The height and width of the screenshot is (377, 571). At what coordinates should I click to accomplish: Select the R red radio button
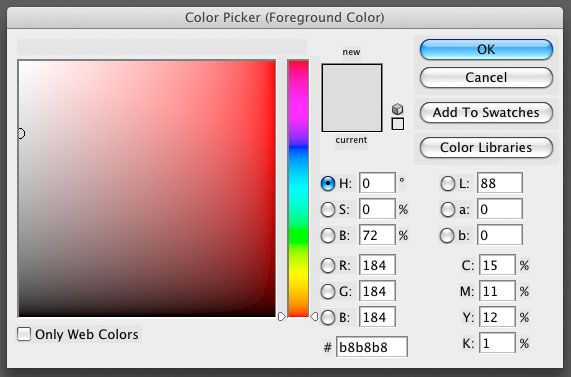[328, 266]
